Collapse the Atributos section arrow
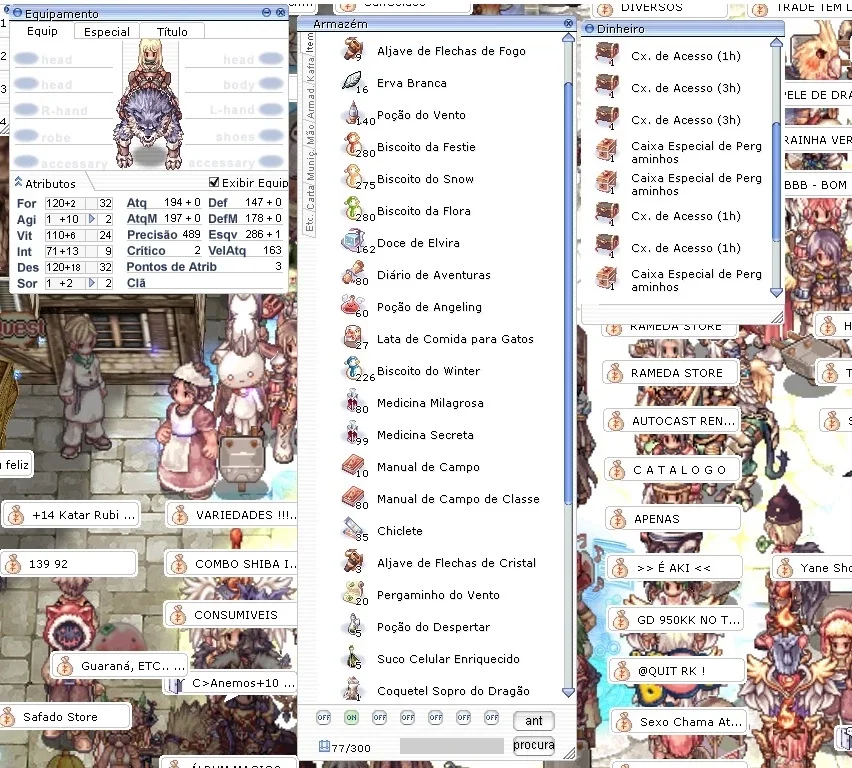This screenshot has height=768, width=852. (x=18, y=182)
